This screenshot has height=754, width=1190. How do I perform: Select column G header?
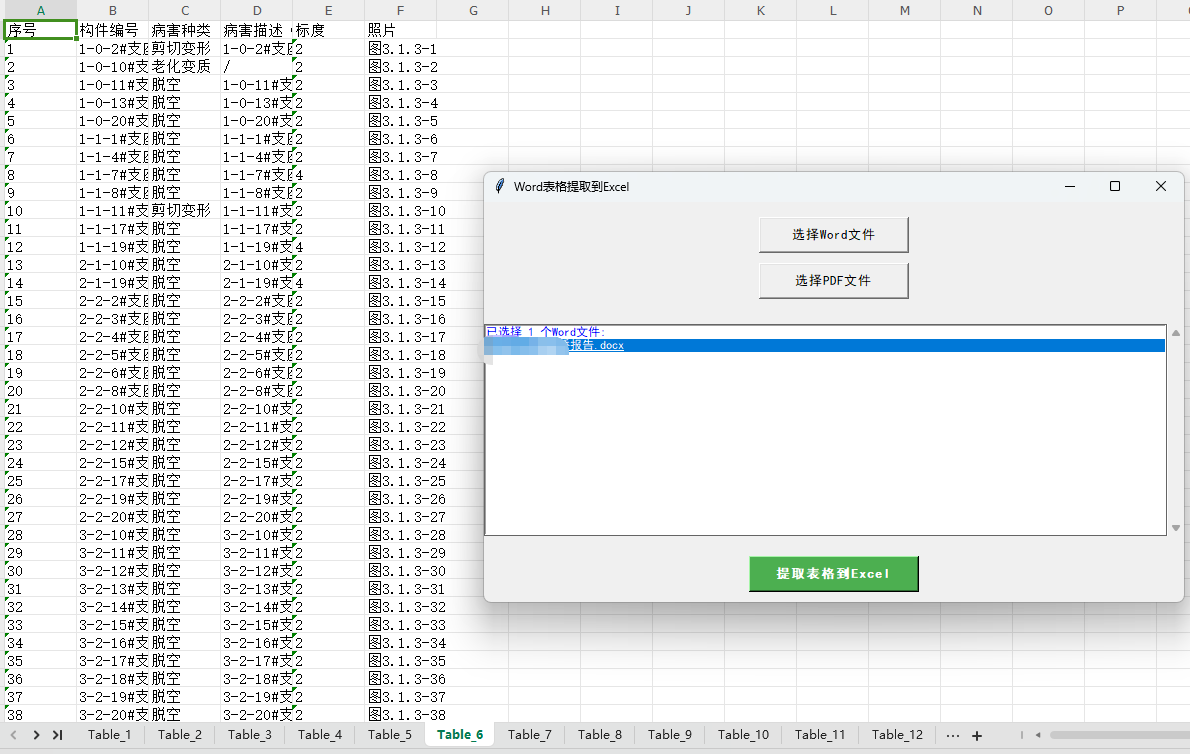pos(473,10)
